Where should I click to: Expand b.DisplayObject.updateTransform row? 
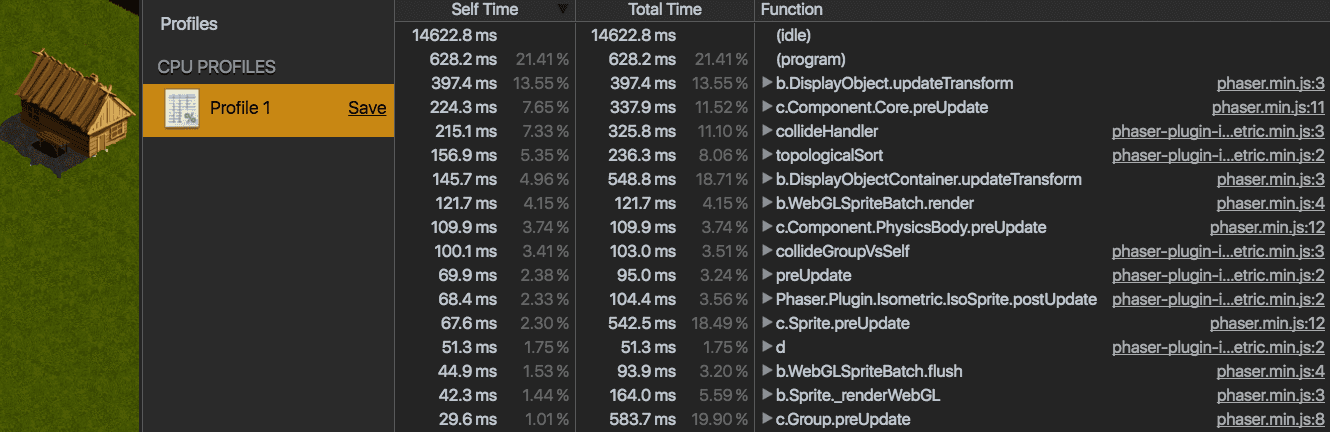[767, 83]
